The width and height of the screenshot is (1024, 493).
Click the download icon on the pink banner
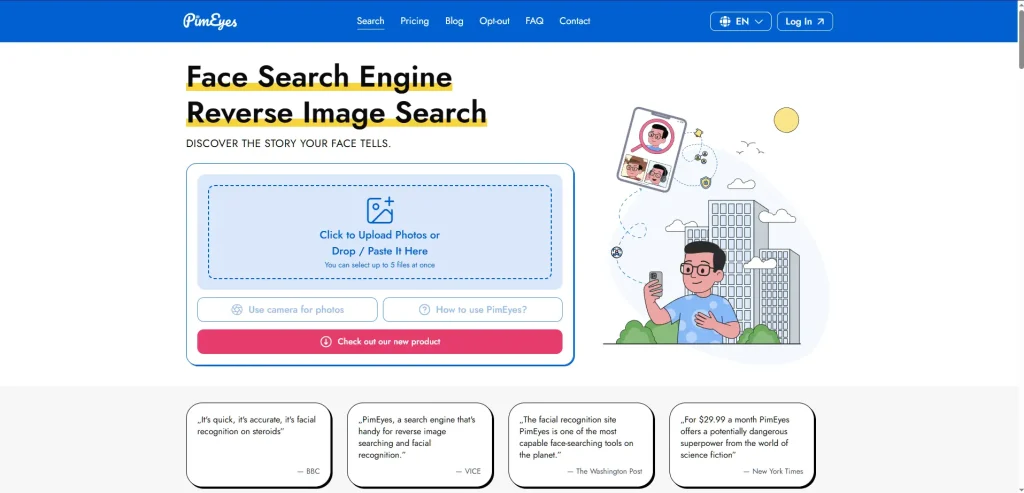click(x=326, y=342)
